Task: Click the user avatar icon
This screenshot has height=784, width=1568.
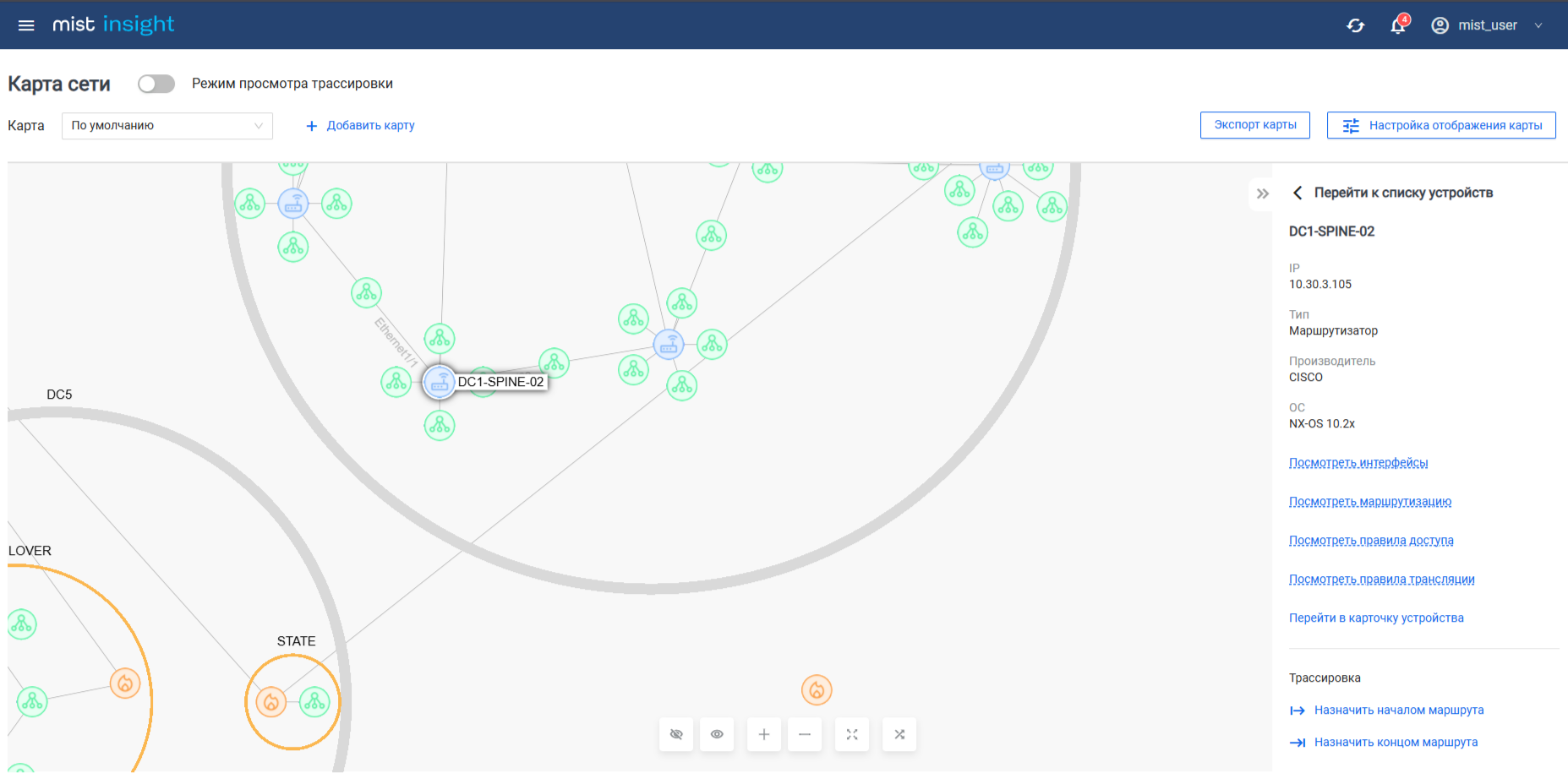Action: (x=1440, y=25)
